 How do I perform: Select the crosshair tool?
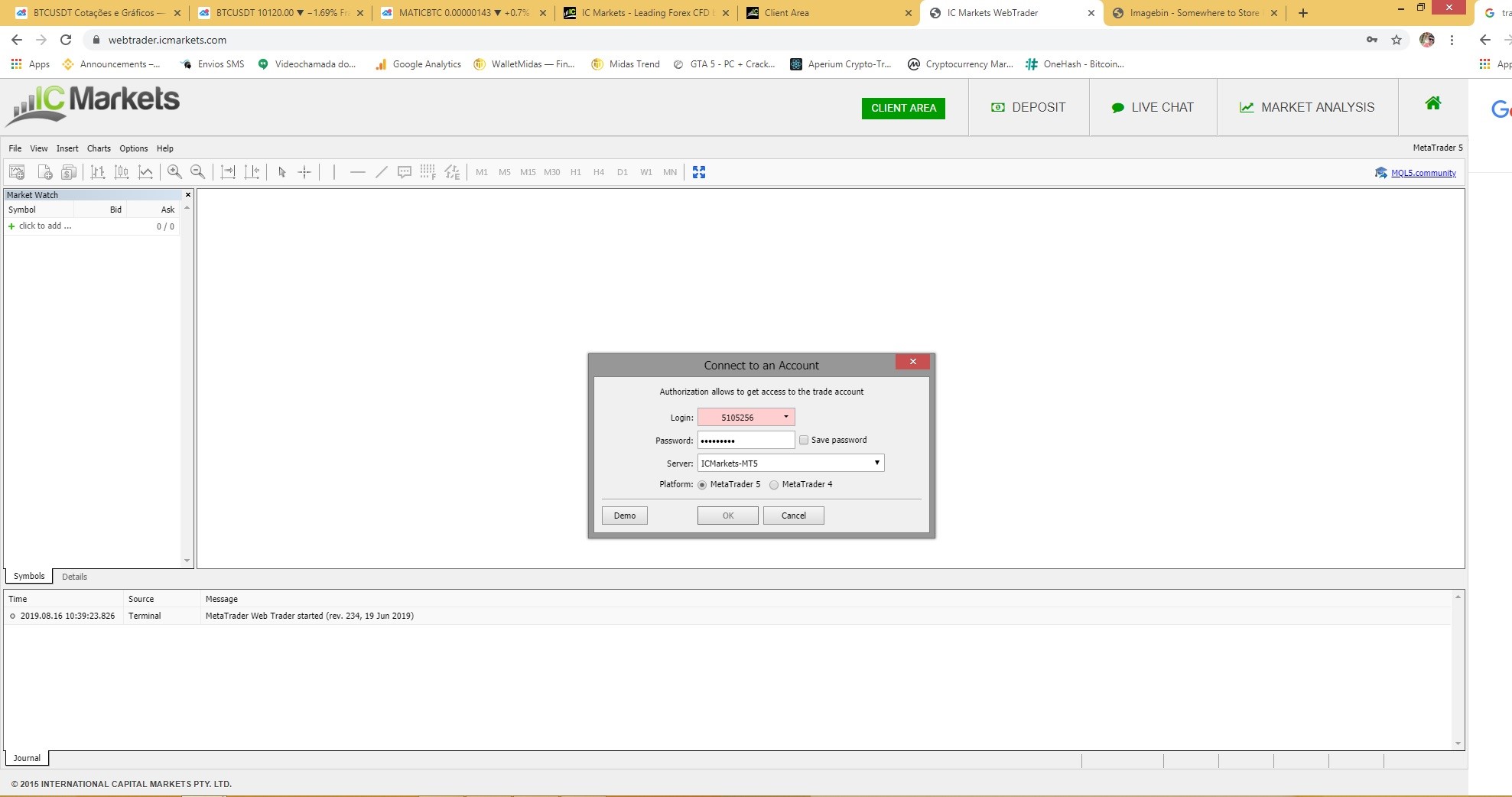pos(304,172)
